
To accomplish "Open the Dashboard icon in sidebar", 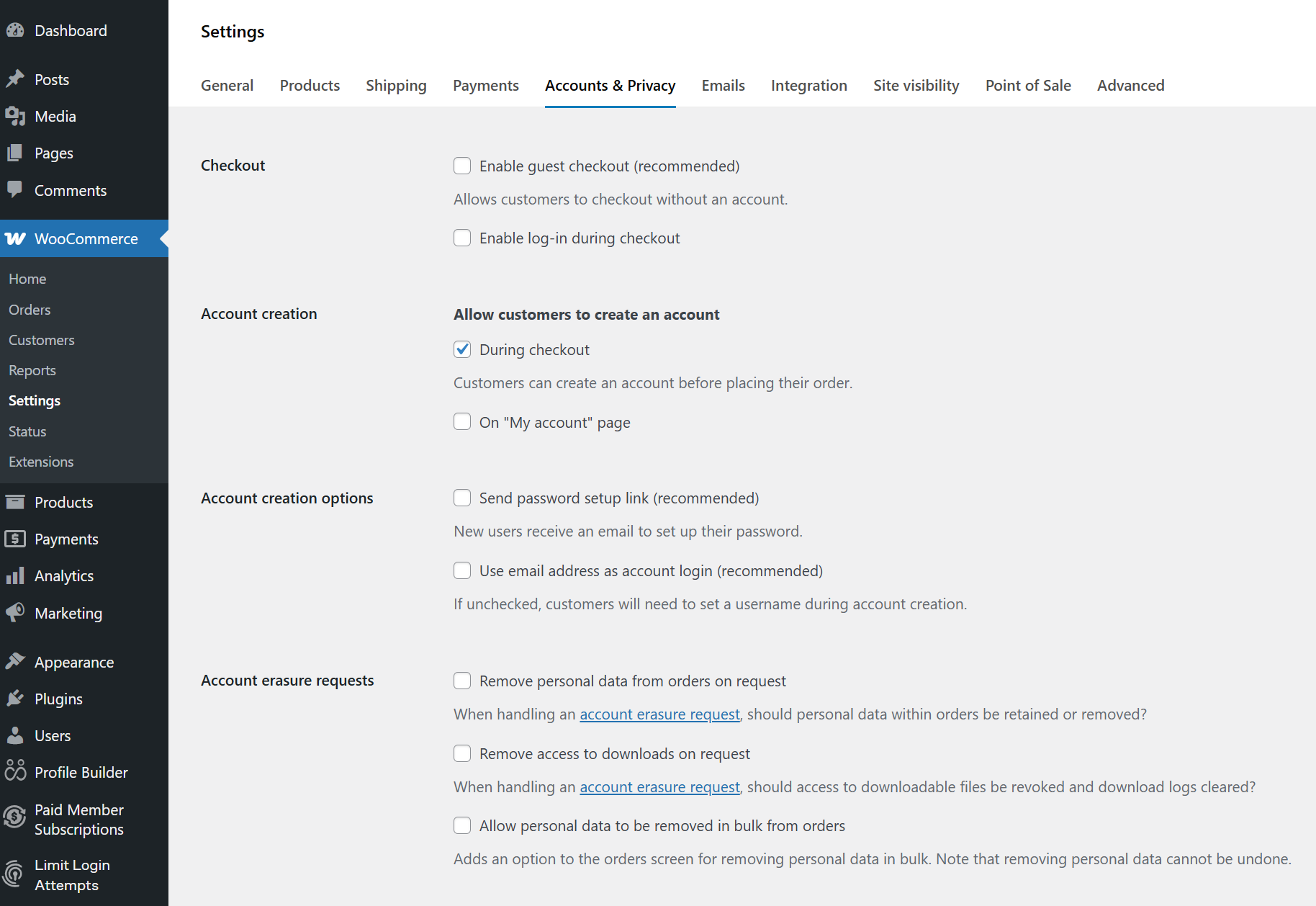I will coord(15,30).
